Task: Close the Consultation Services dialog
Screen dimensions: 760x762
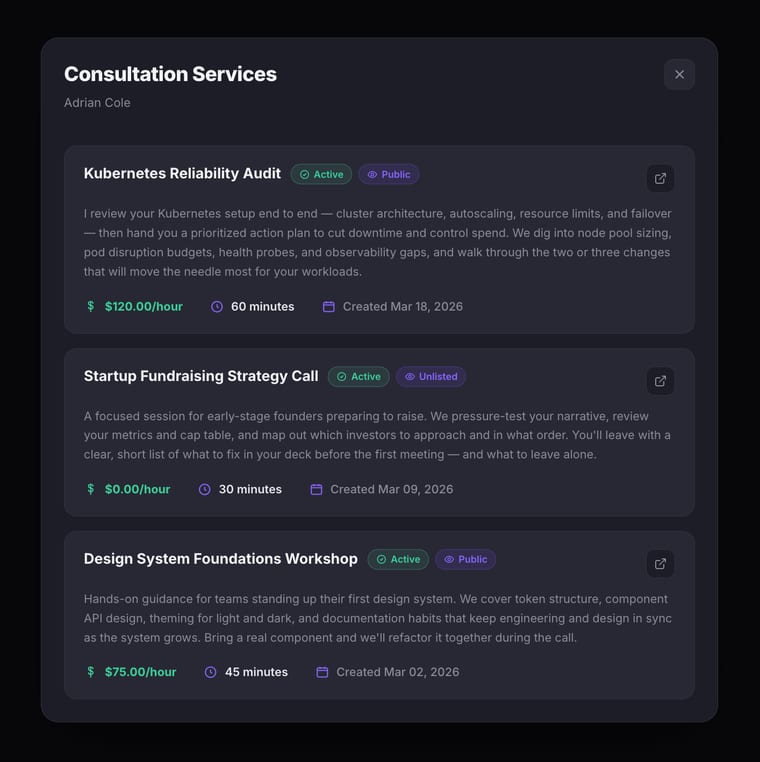Action: [679, 74]
